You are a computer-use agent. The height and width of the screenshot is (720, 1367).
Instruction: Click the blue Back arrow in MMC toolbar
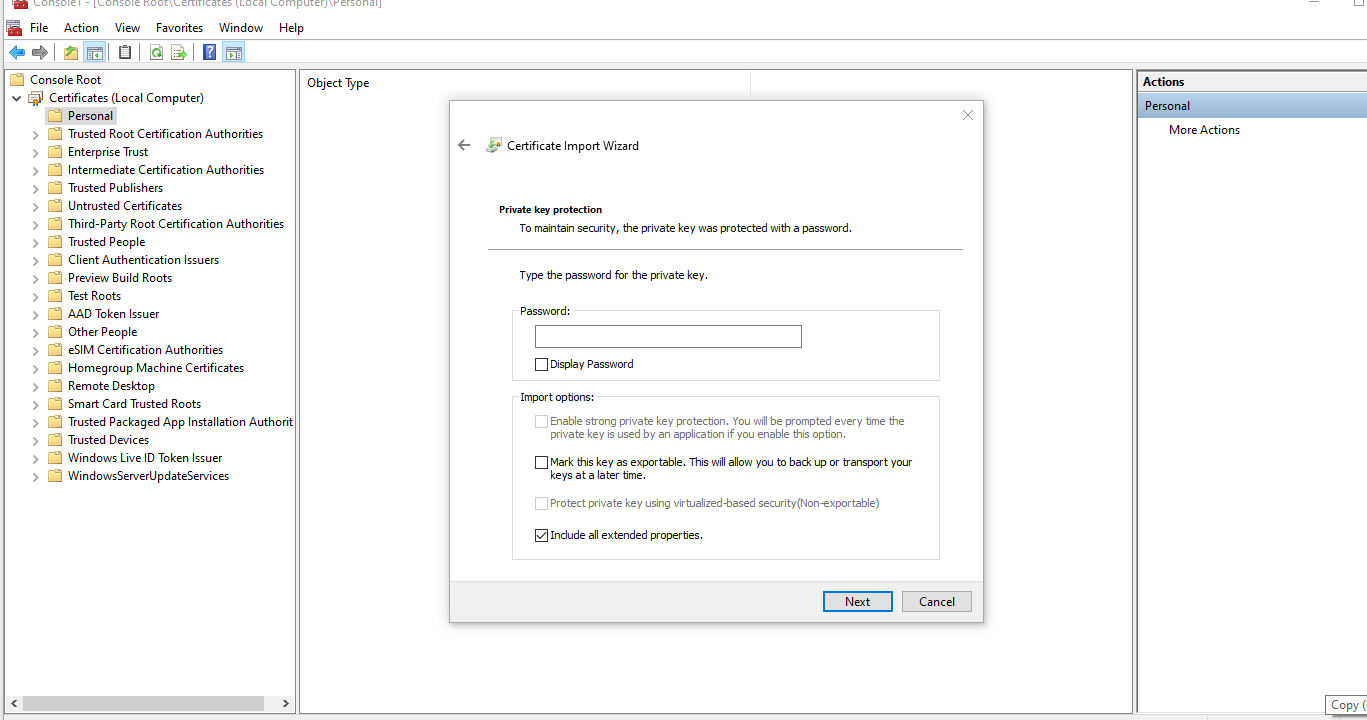[x=17, y=52]
